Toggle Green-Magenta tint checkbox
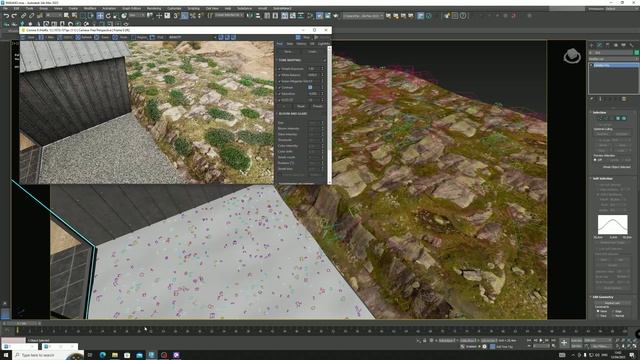This screenshot has height=360, width=640. point(280,81)
